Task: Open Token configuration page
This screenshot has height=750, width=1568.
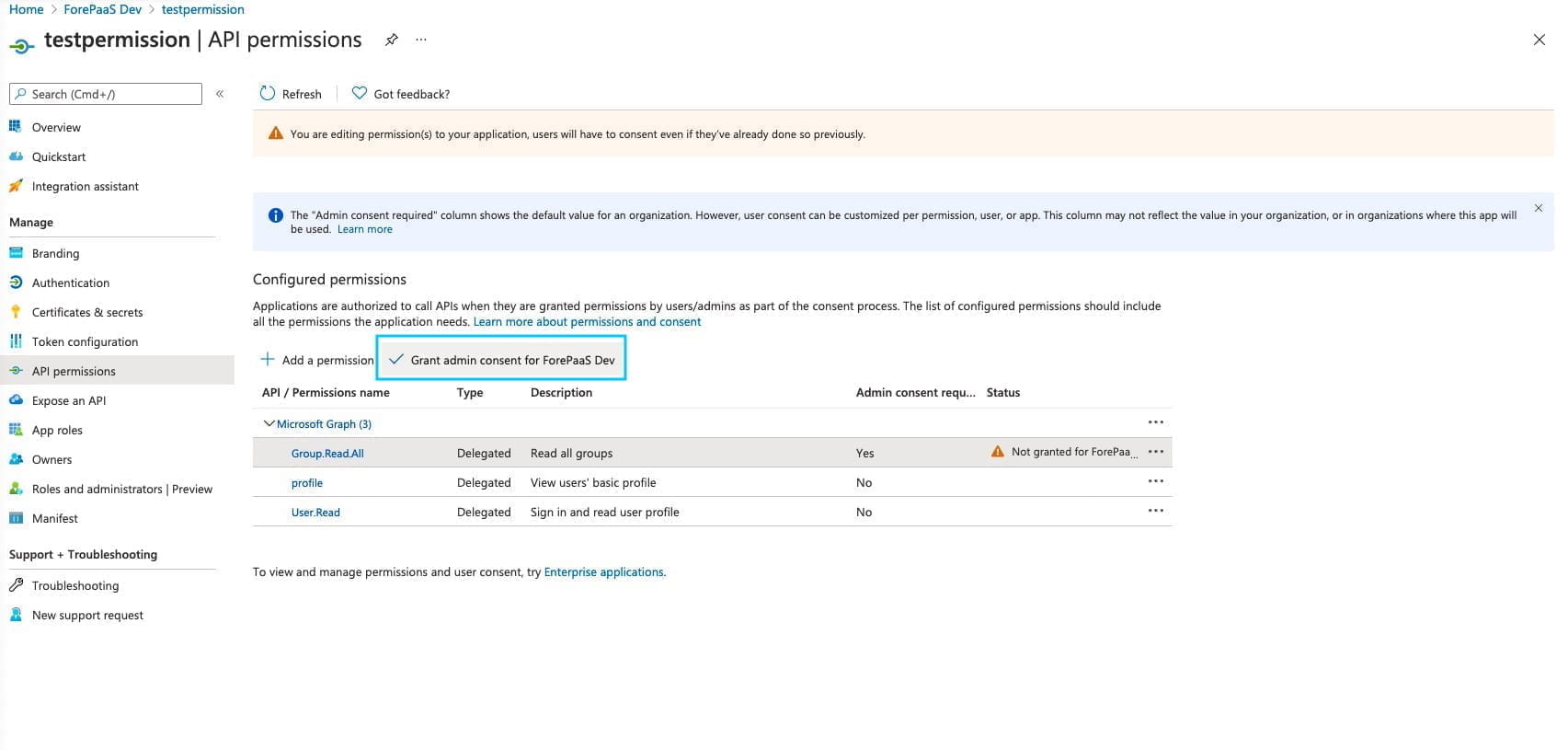Action: [85, 341]
